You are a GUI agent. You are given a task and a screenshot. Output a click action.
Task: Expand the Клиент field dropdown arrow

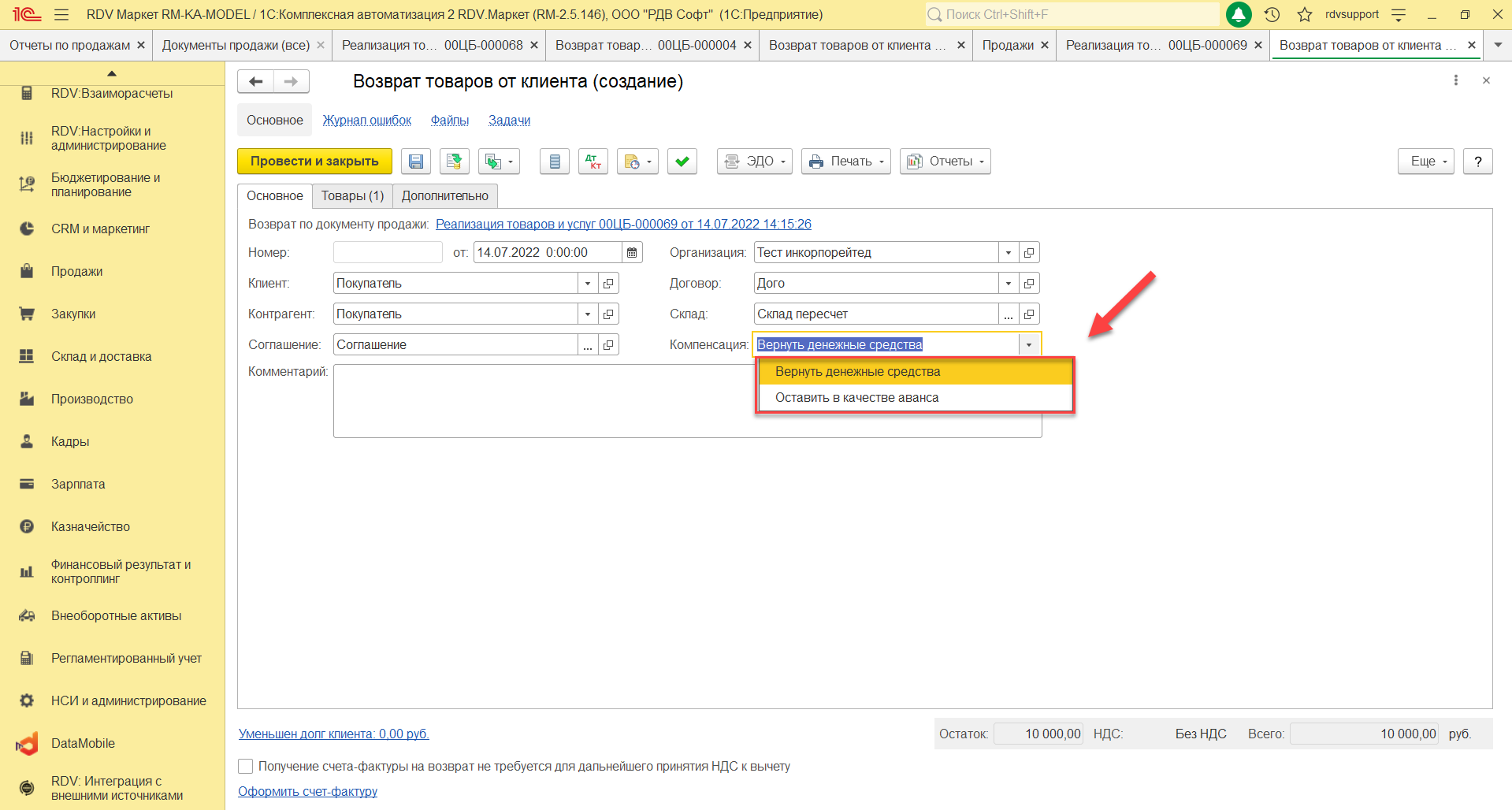tap(588, 284)
